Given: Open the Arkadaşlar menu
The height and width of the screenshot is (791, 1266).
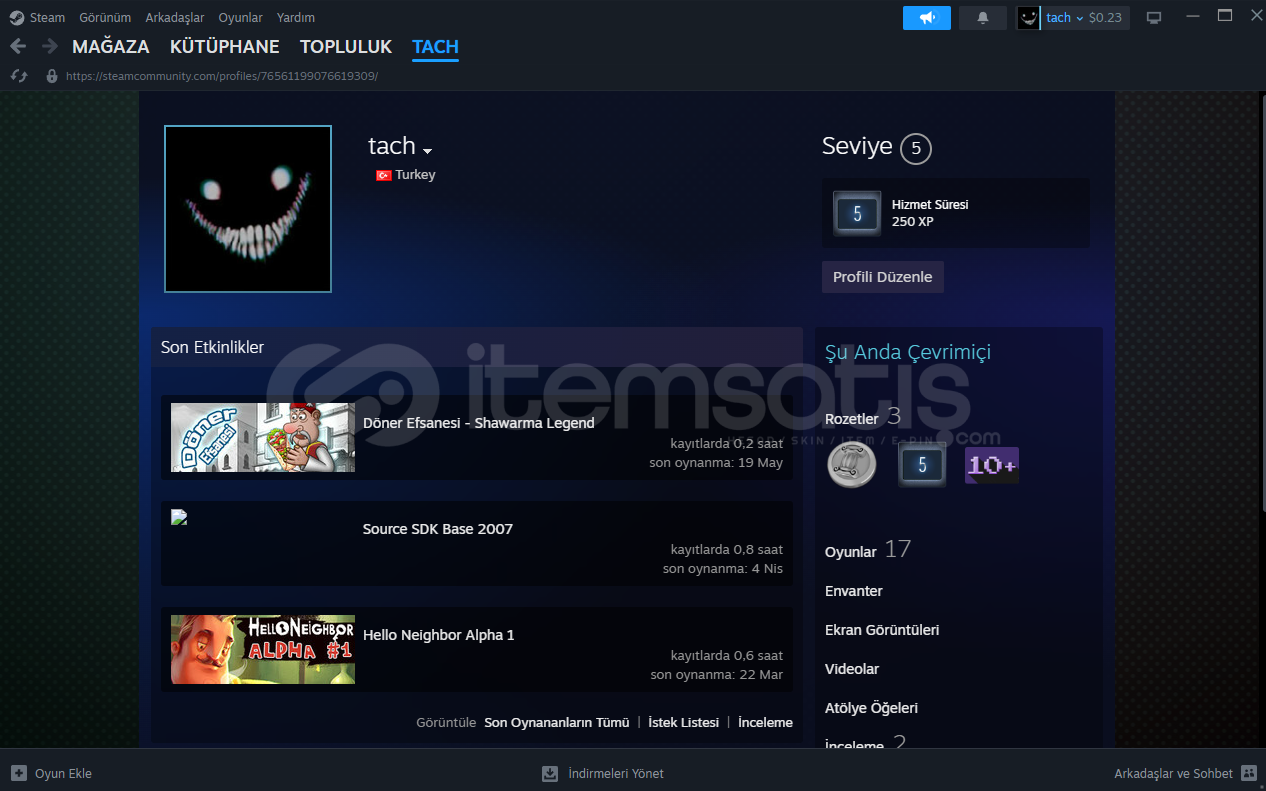Looking at the screenshot, I should coord(175,17).
